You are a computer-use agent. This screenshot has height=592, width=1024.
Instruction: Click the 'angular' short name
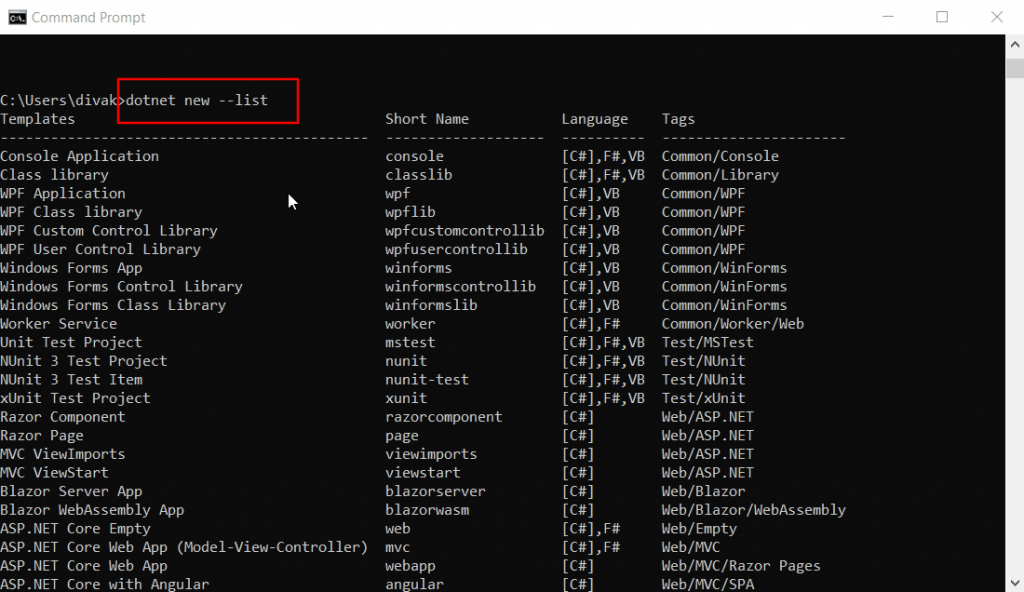point(414,584)
